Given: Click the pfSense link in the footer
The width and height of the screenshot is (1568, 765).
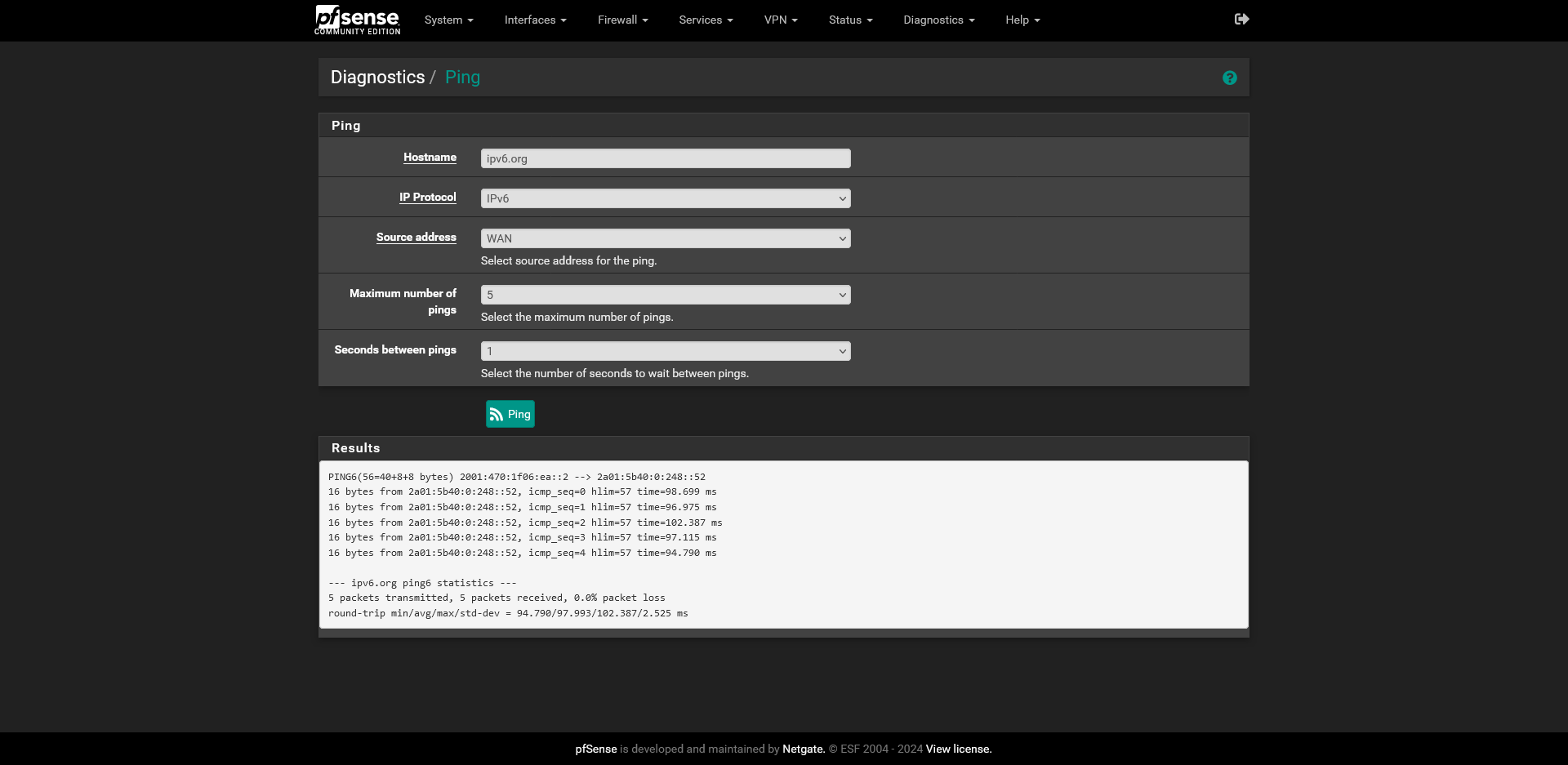Looking at the screenshot, I should coord(596,749).
